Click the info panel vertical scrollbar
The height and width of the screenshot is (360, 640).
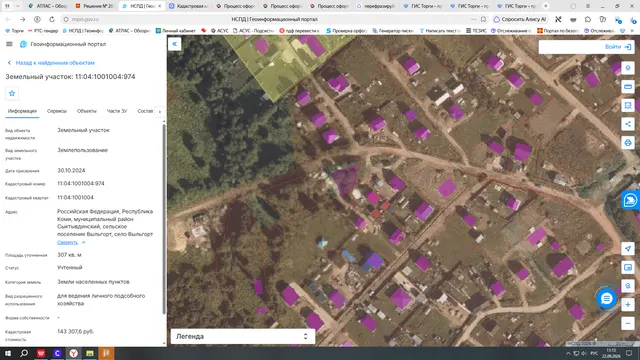point(164,218)
